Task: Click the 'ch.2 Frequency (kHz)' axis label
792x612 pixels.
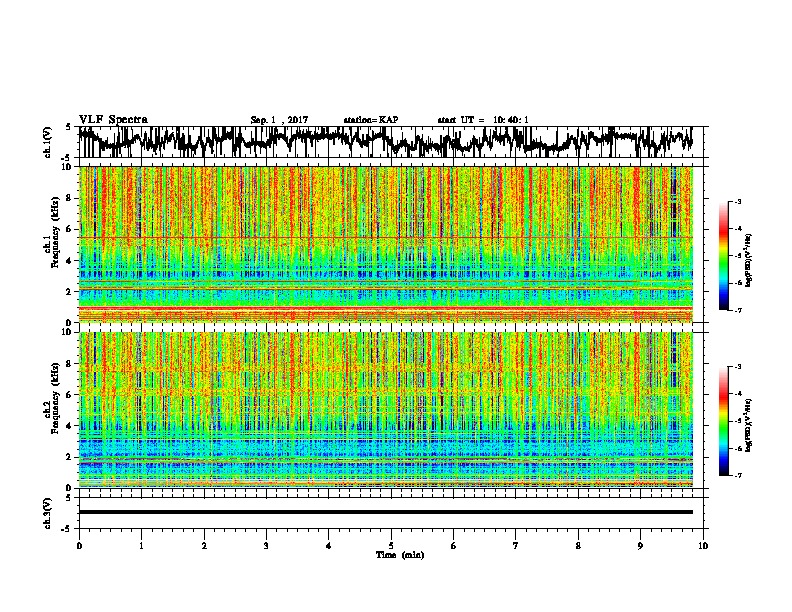Action: coord(51,398)
